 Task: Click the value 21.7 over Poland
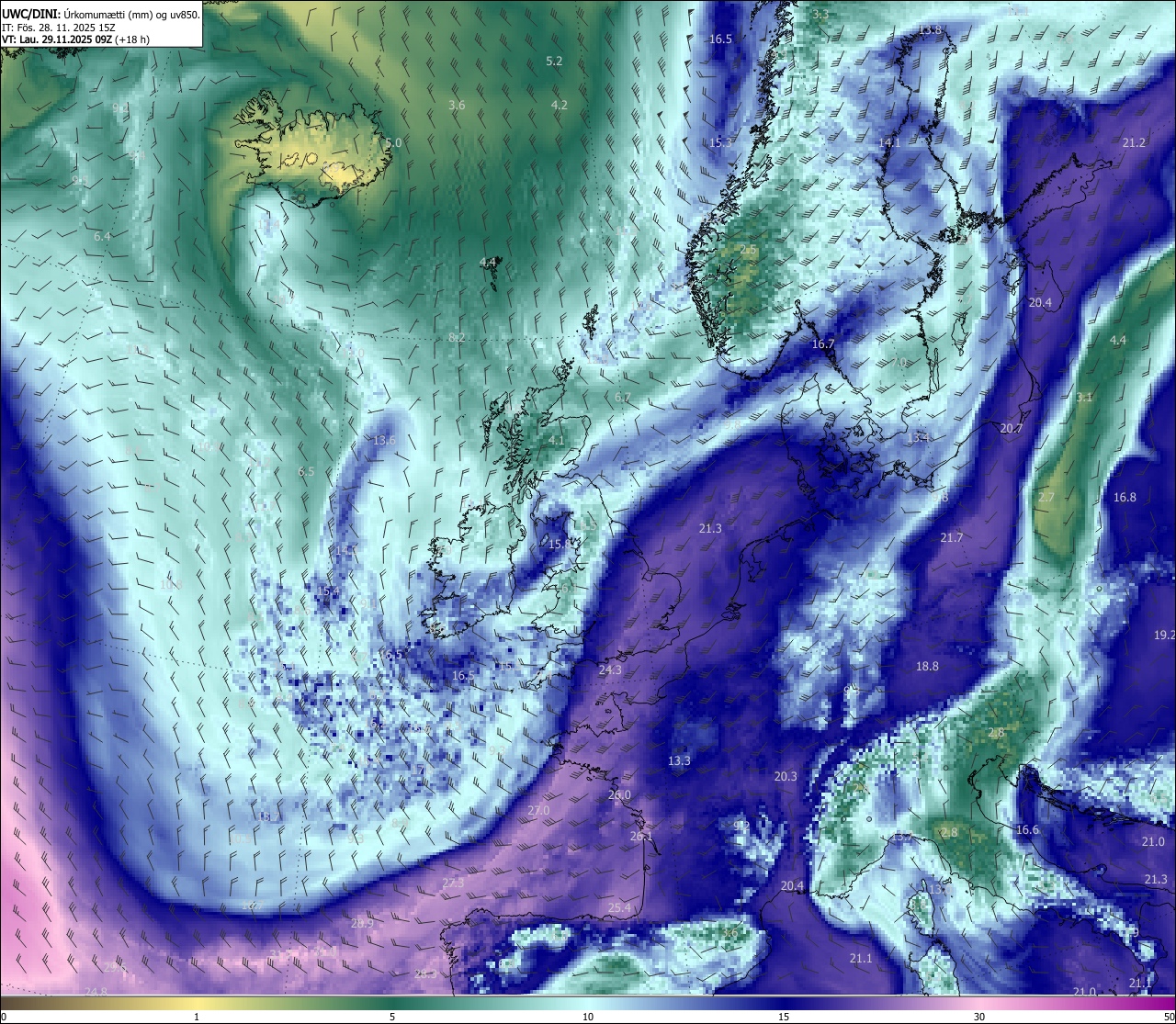click(951, 537)
